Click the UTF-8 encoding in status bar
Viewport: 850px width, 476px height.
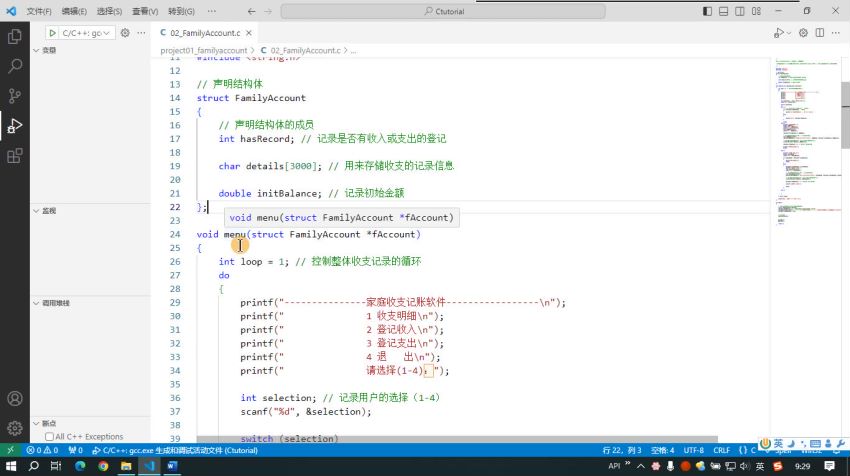[693, 451]
